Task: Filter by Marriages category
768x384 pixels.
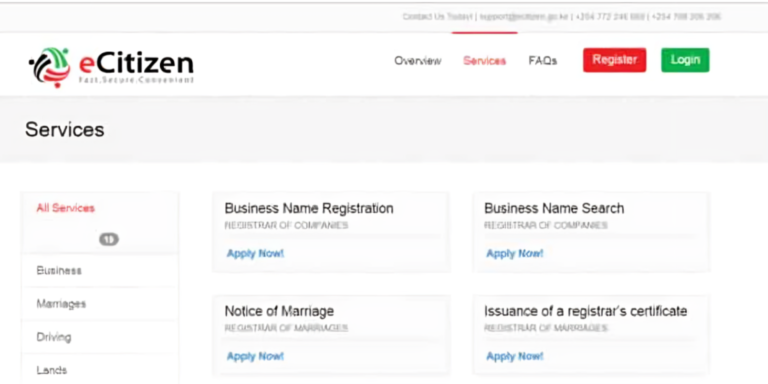Action: coord(61,304)
